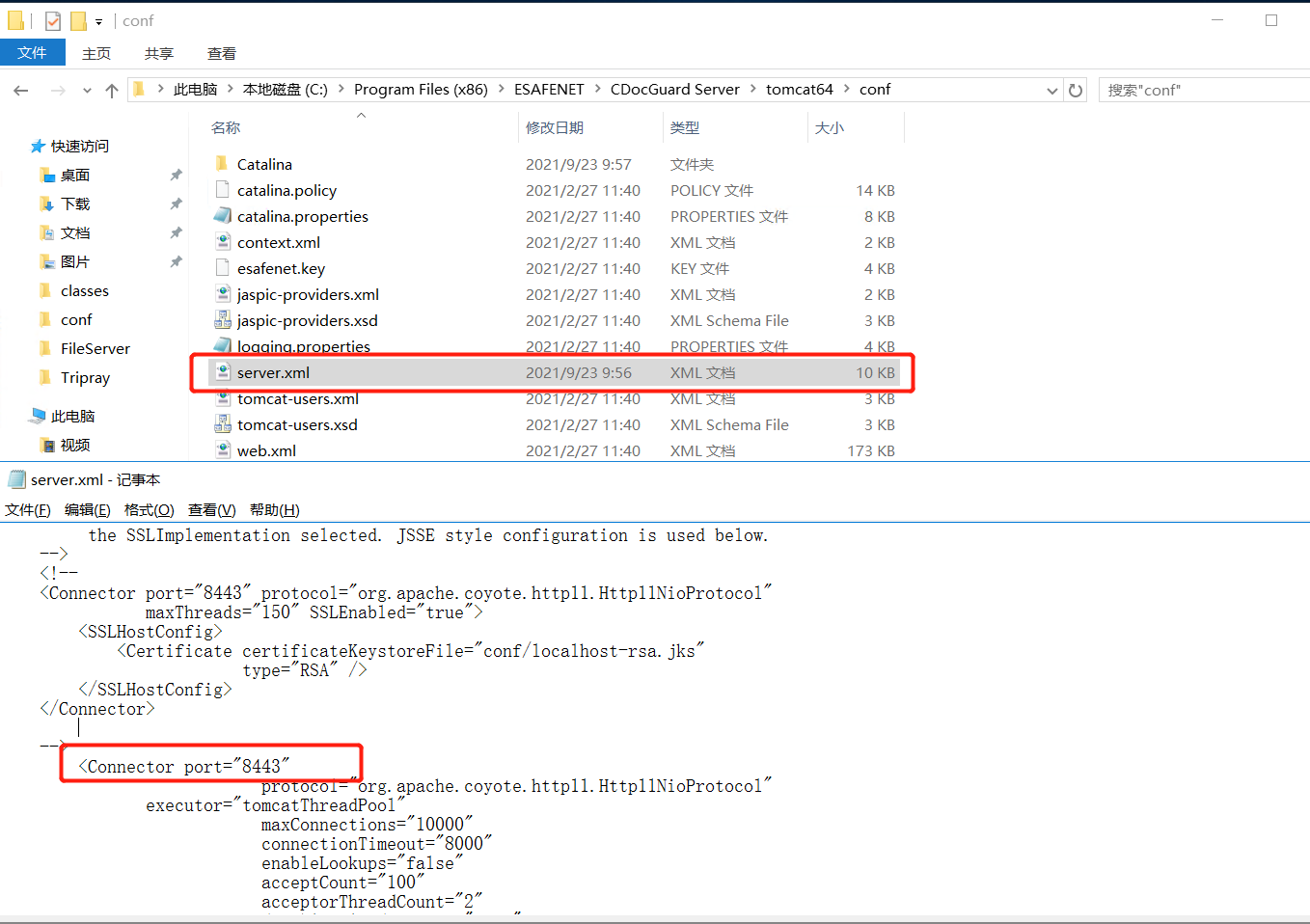Click the web.xml file icon
The width and height of the screenshot is (1310, 924).
tap(223, 450)
